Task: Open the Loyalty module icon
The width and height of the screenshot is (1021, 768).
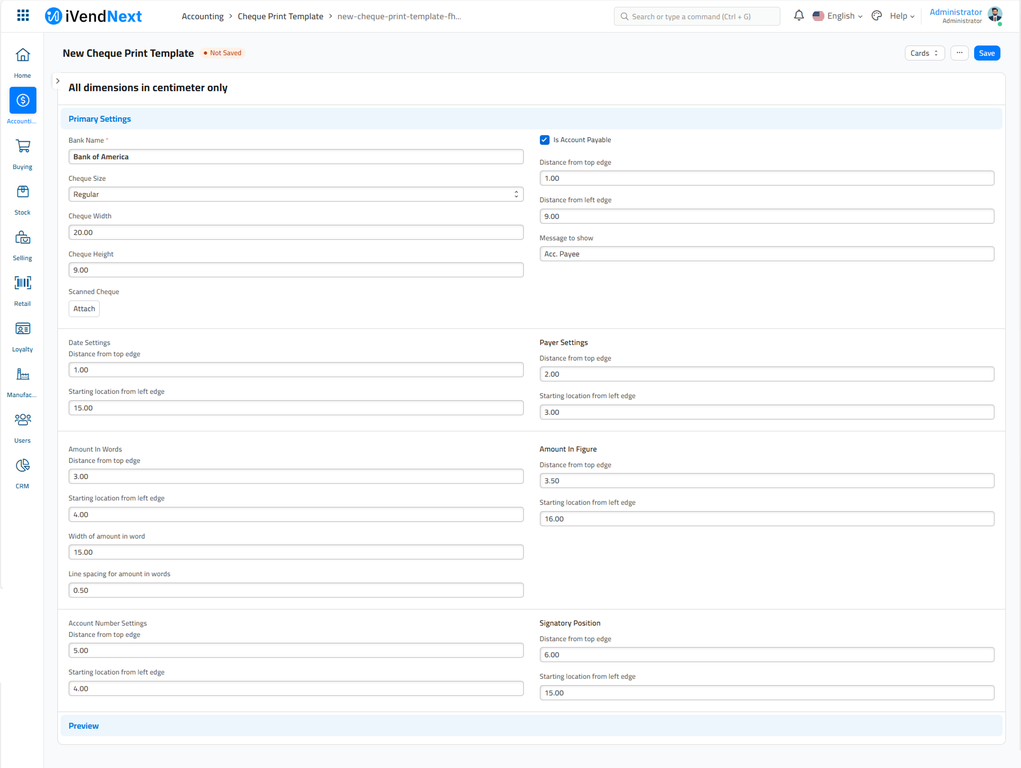Action: click(x=22, y=329)
